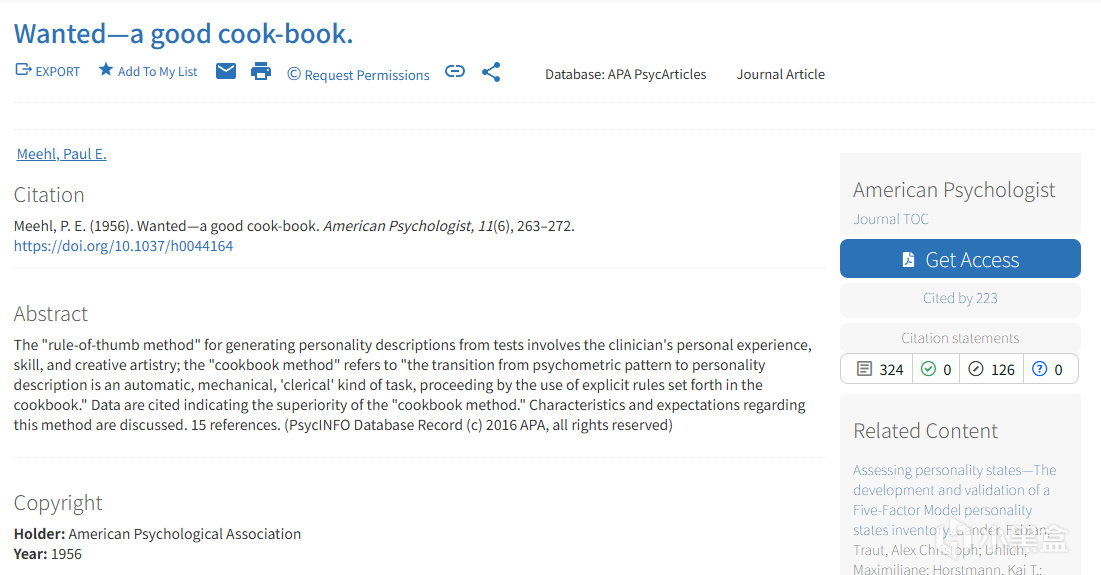Click the Citation statements label
The width and height of the screenshot is (1101, 575).
(x=960, y=338)
